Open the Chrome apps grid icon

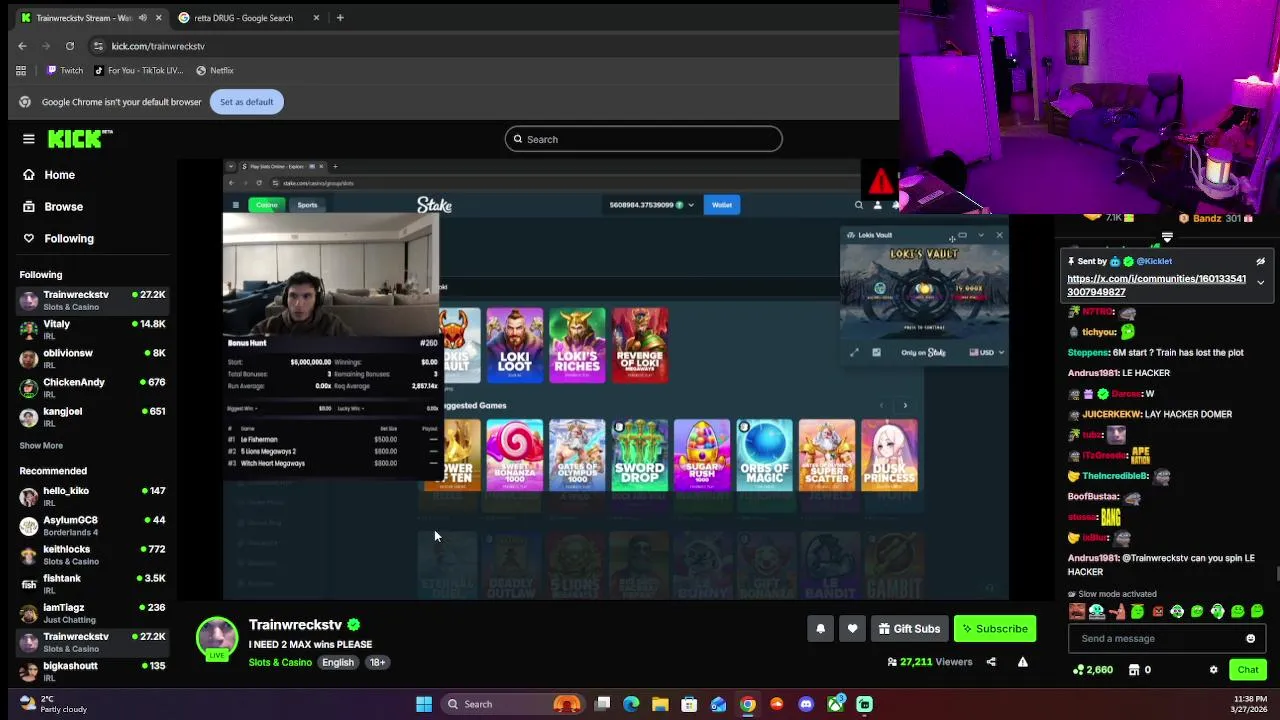[x=21, y=71]
